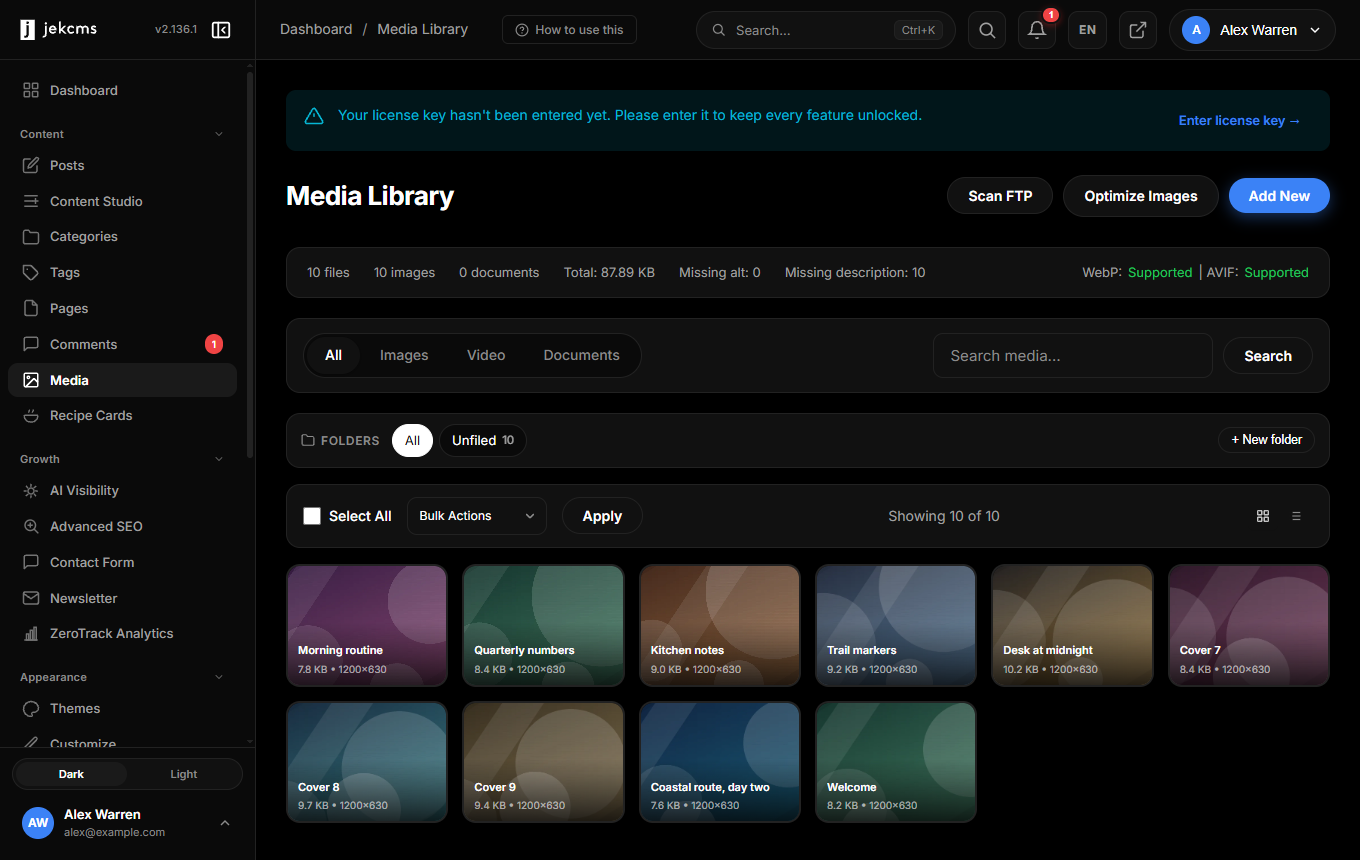
Task: Open ZeroTrack Analytics
Action: coord(122,633)
